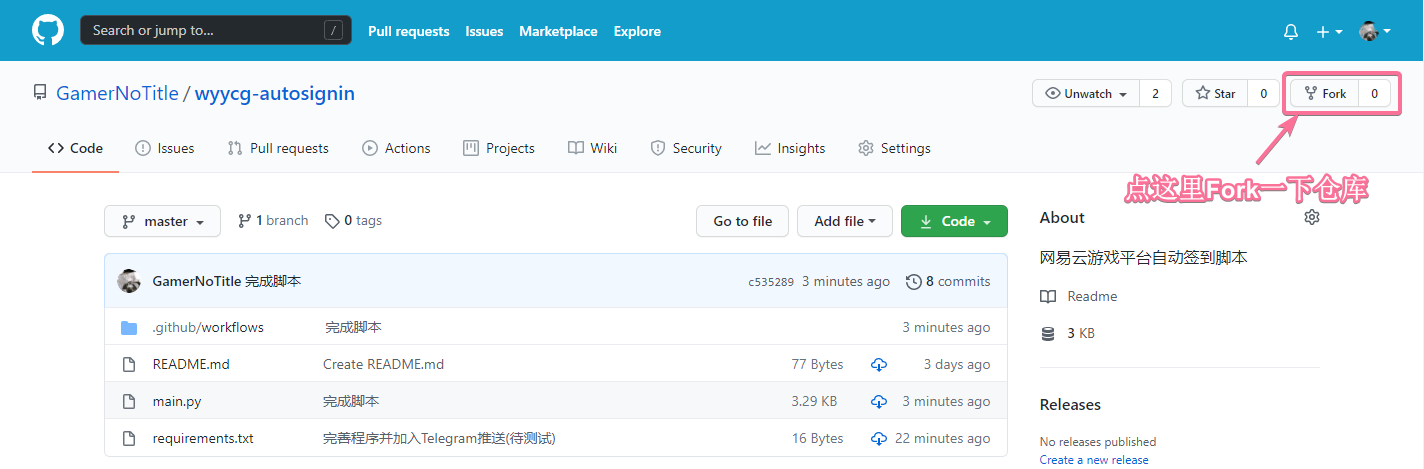Image resolution: width=1424 pixels, height=469 pixels.
Task: Click the Unwatch dropdown button
Action: pos(1086,93)
